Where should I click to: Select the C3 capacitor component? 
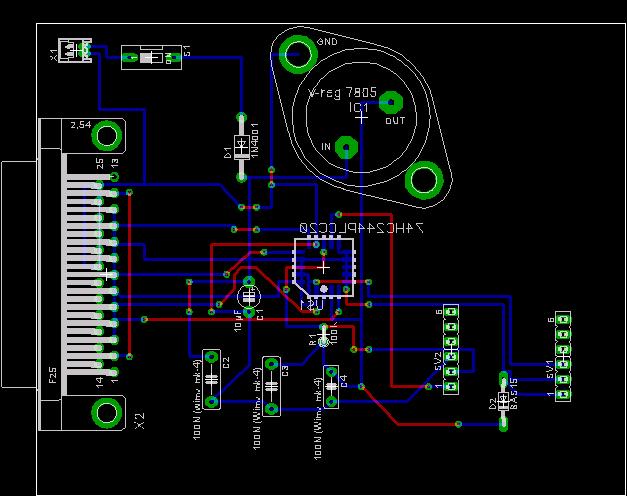(272, 386)
